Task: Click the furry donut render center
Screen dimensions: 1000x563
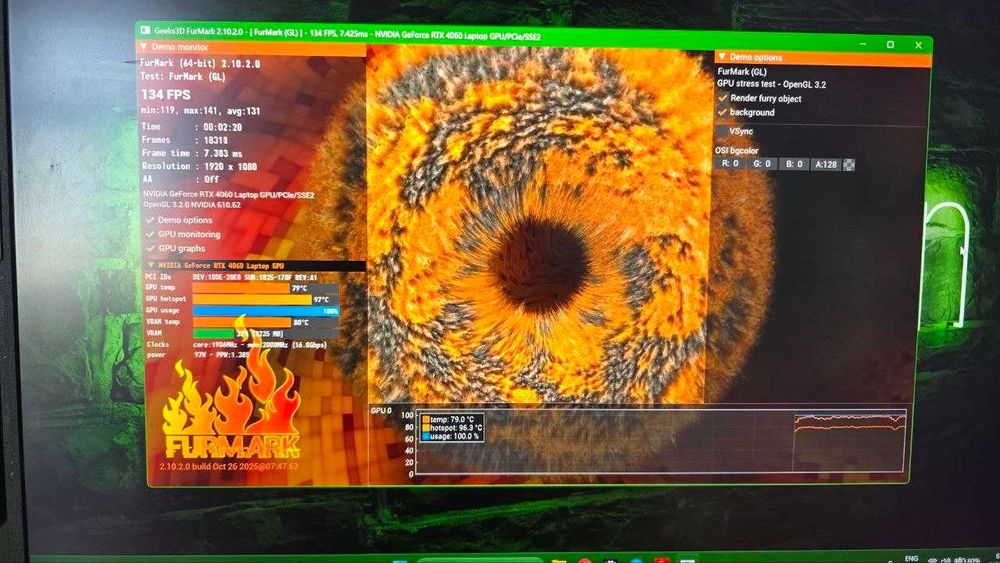Action: tap(540, 265)
